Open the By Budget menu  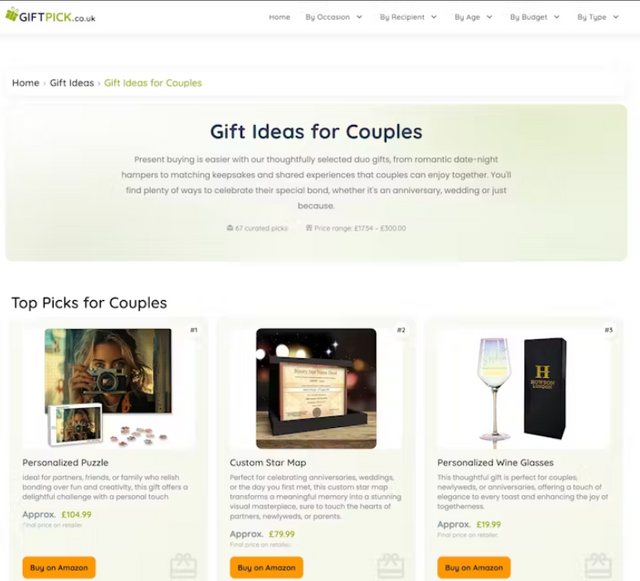click(535, 17)
